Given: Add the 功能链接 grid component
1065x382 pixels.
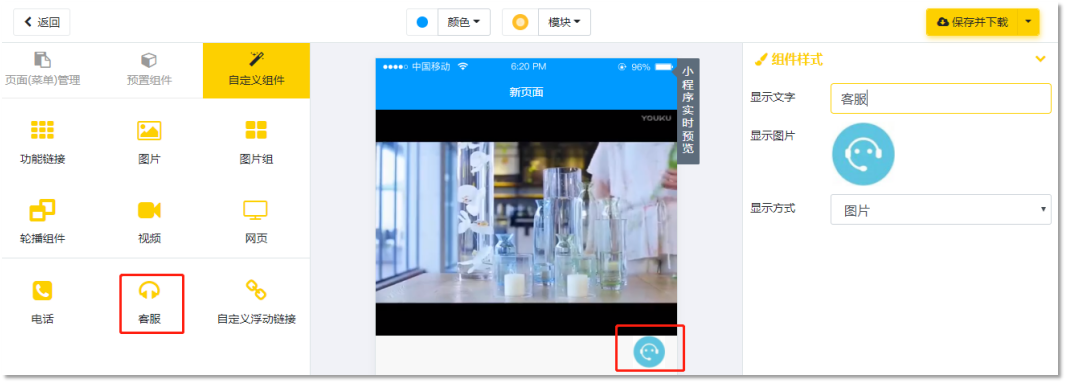Looking at the screenshot, I should coord(43,143).
